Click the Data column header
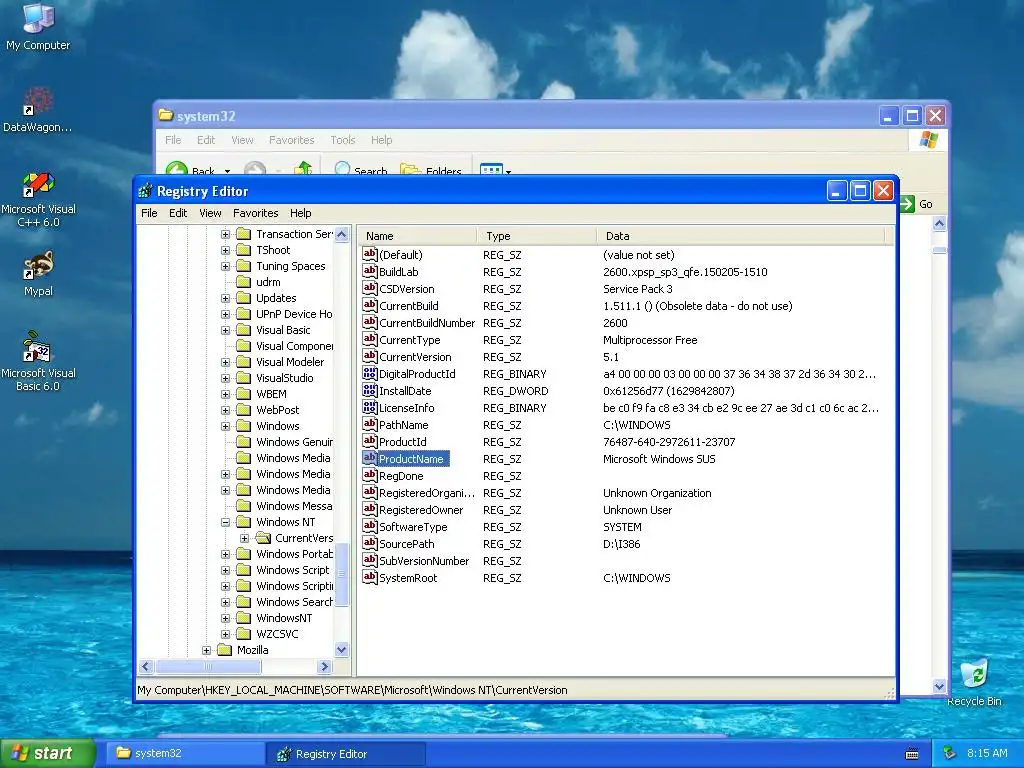 (741, 236)
